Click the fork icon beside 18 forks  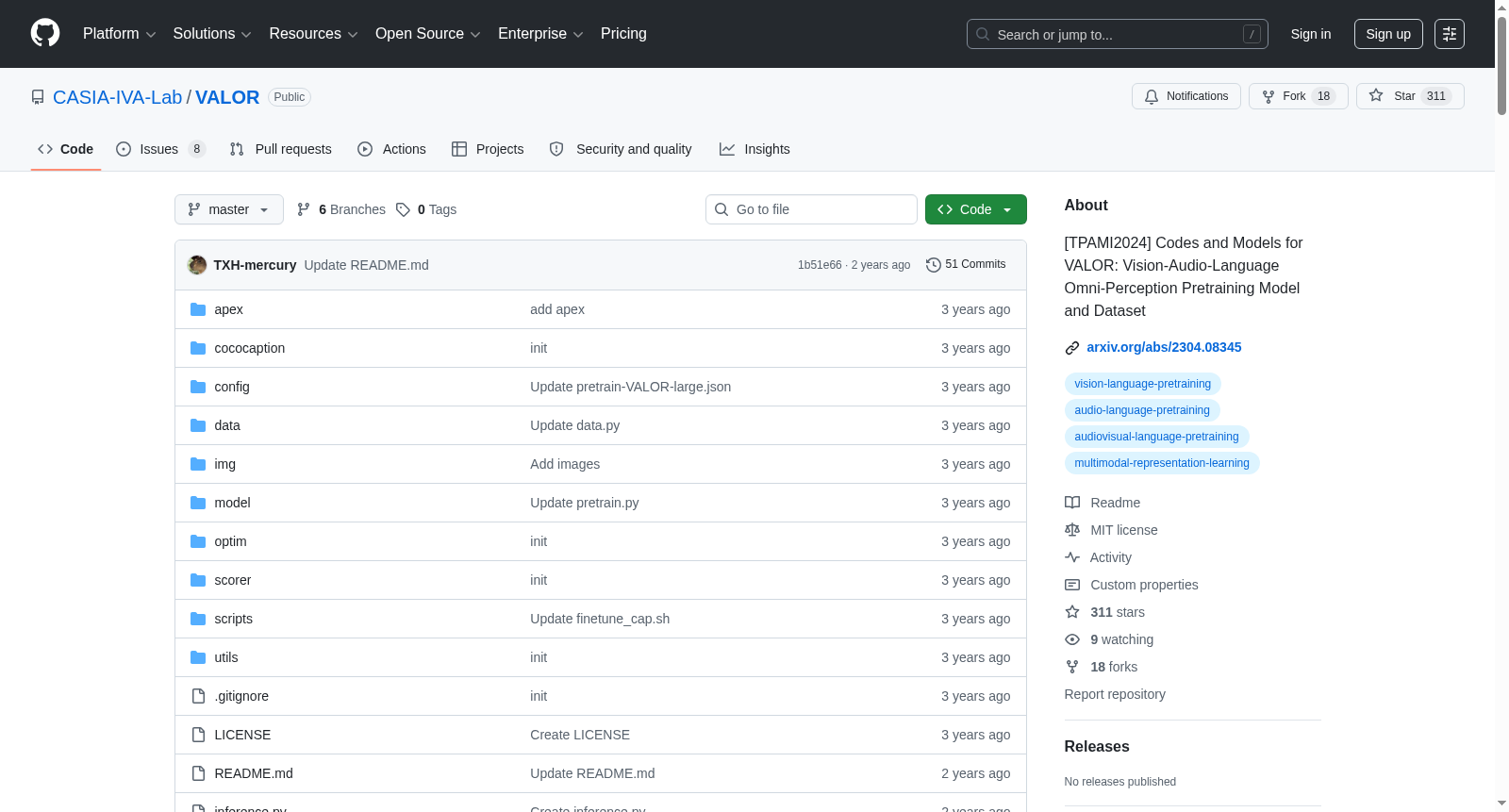pyautogui.click(x=1072, y=667)
